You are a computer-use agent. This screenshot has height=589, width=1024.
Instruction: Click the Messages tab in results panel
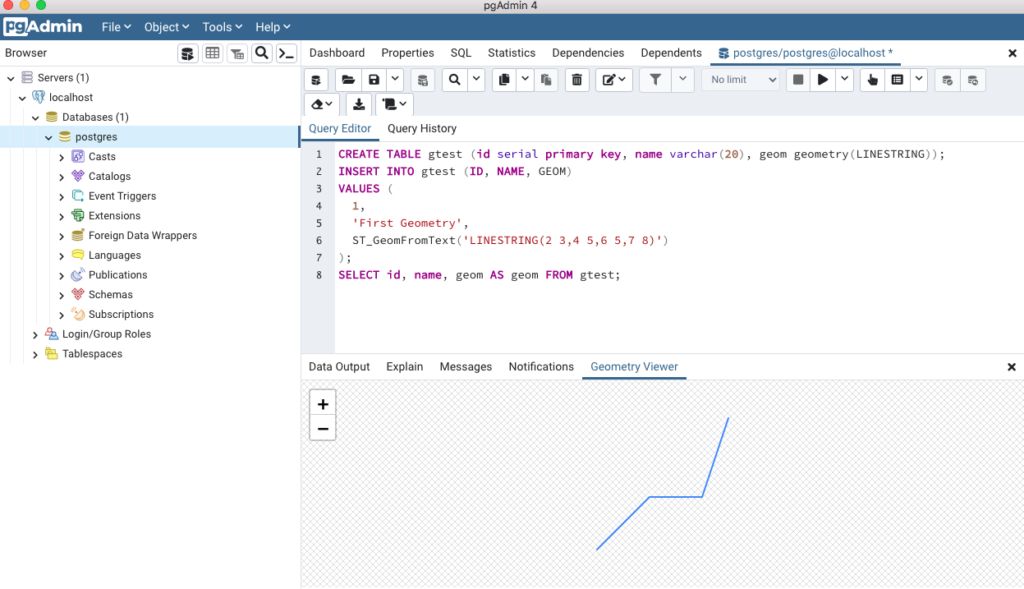tap(465, 367)
